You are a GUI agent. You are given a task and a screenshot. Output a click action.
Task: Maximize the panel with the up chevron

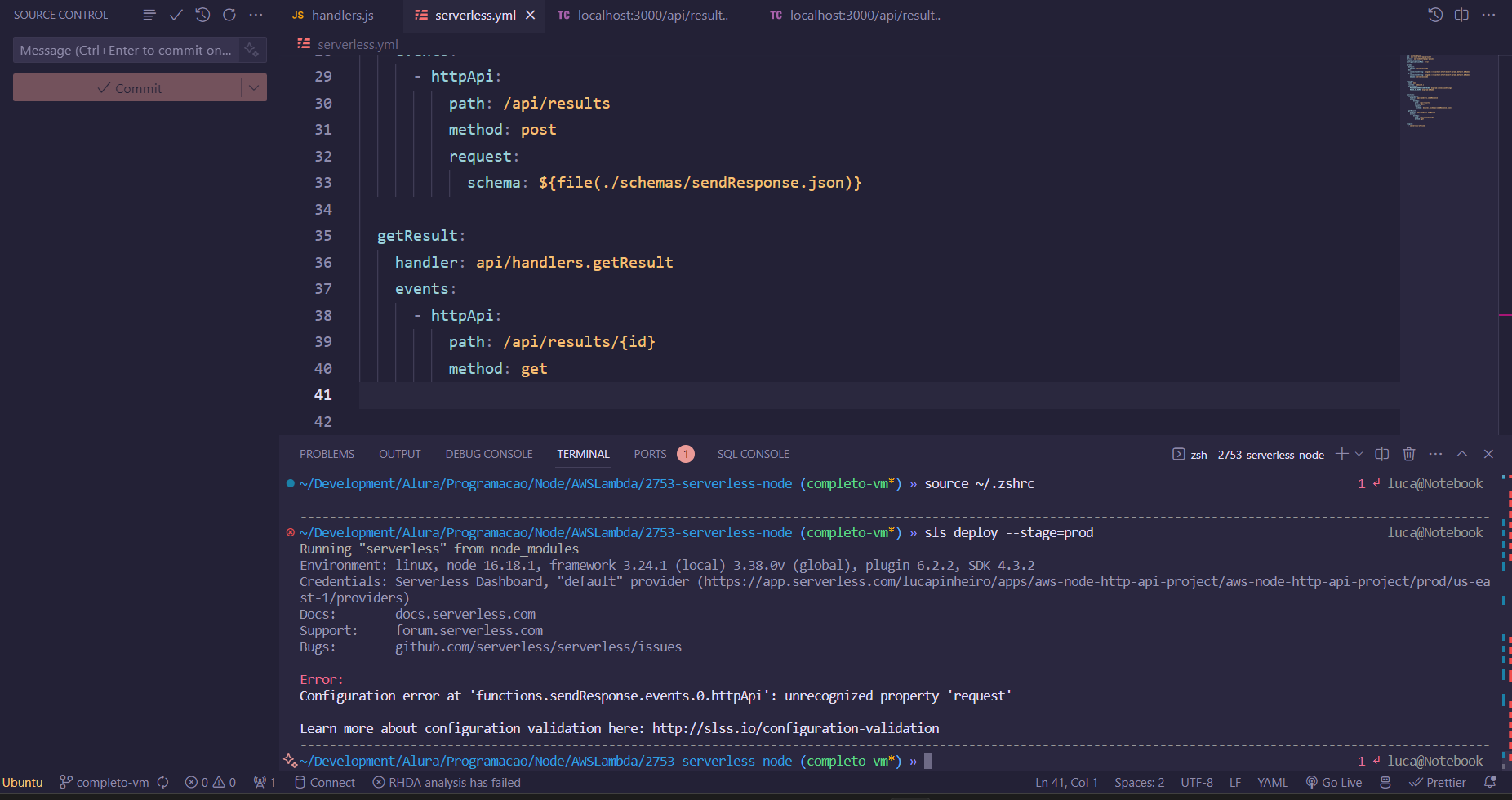pyautogui.click(x=1462, y=454)
